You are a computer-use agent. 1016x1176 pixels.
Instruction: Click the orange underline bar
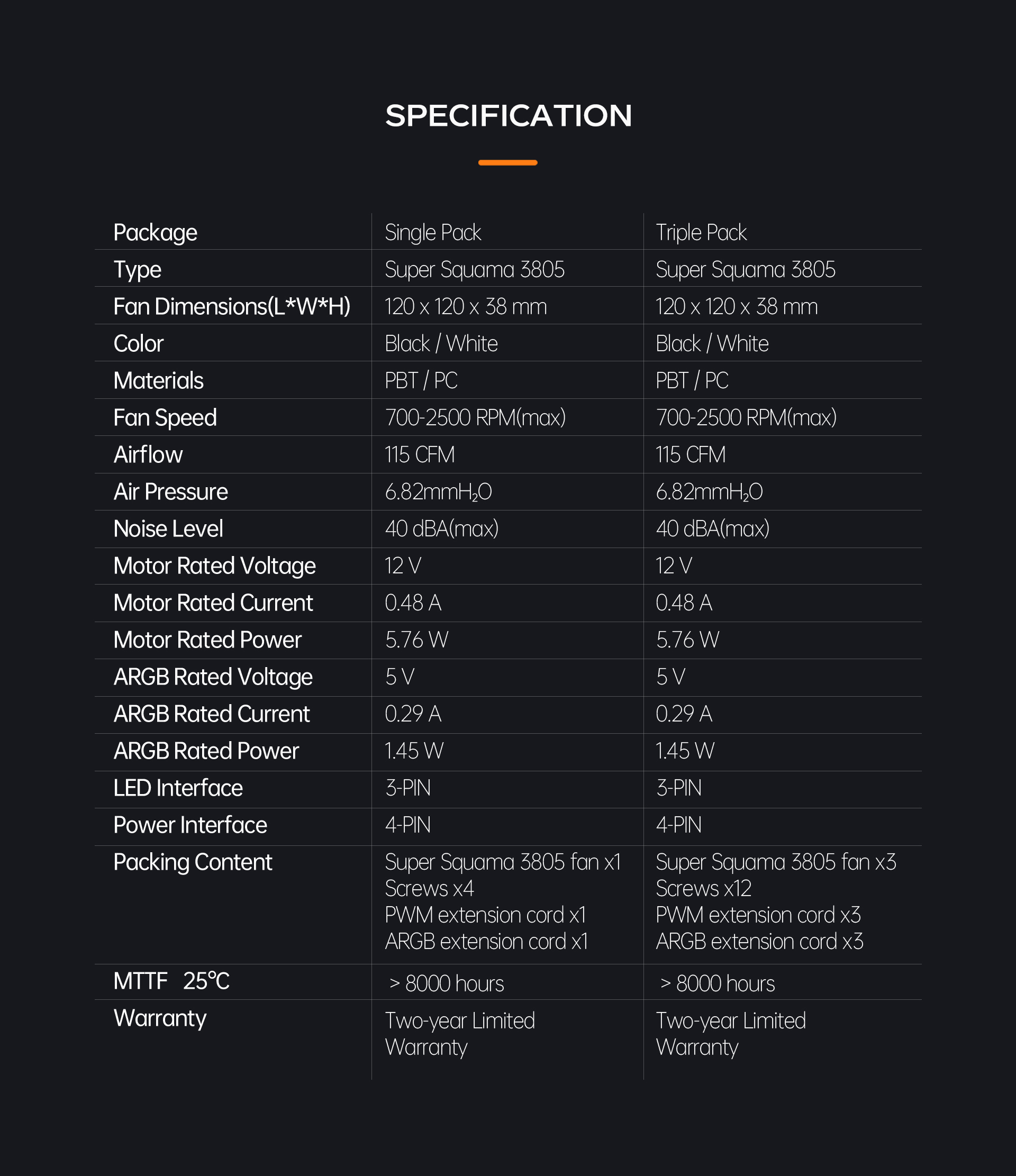[507, 163]
